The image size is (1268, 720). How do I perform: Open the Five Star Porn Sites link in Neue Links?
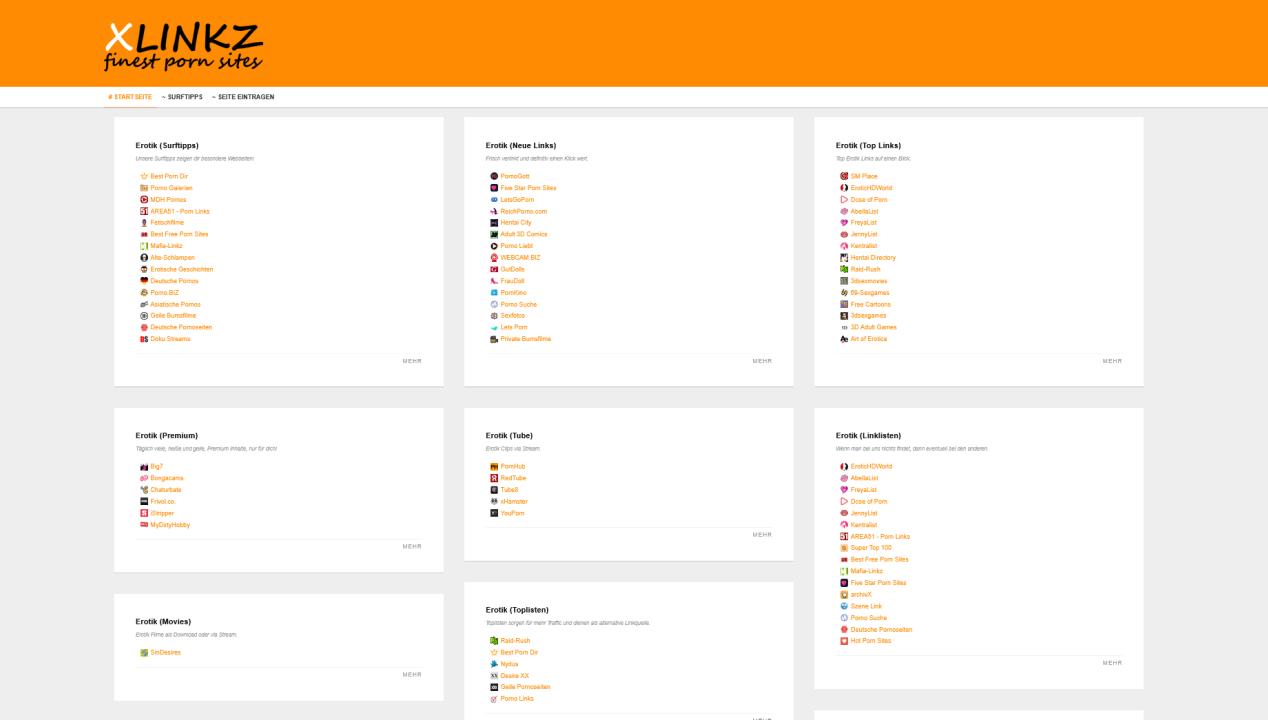tap(529, 188)
